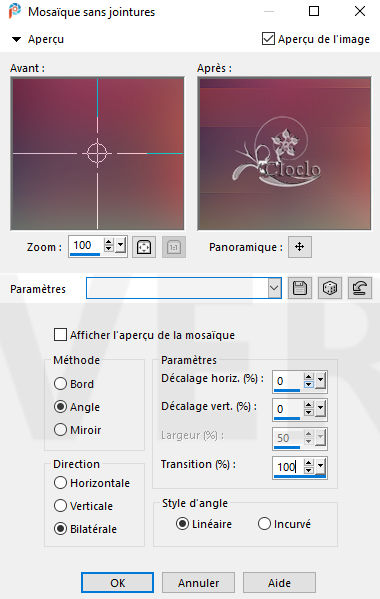Screen dimensions: 380x599
Task: Click the zoom 100% actual size icon
Action: tap(174, 247)
